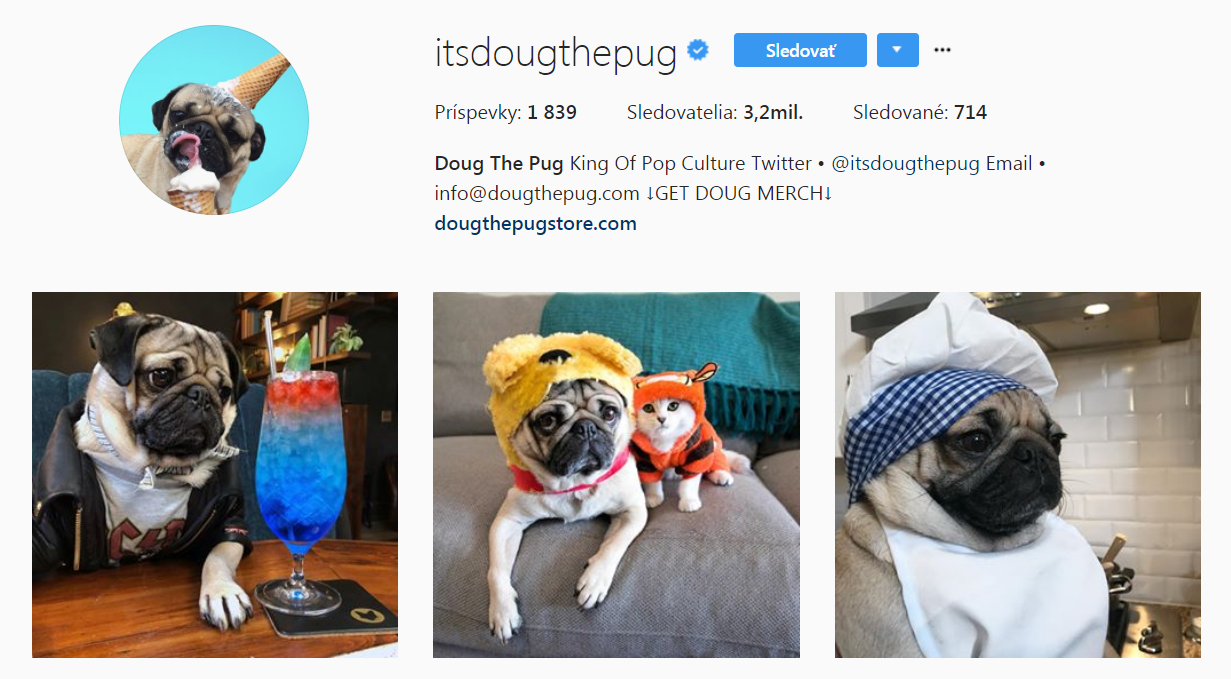
Task: Open the pug with blue cocktail post
Action: click(215, 475)
